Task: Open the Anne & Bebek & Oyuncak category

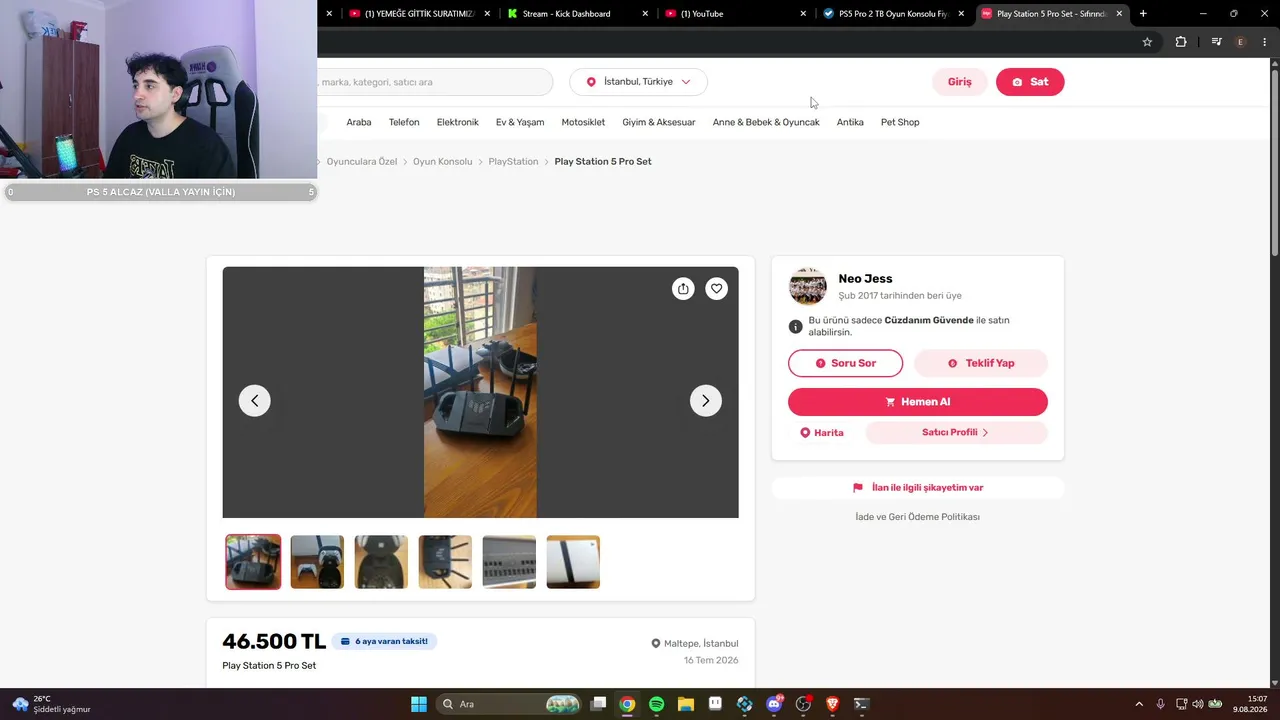Action: click(x=766, y=122)
